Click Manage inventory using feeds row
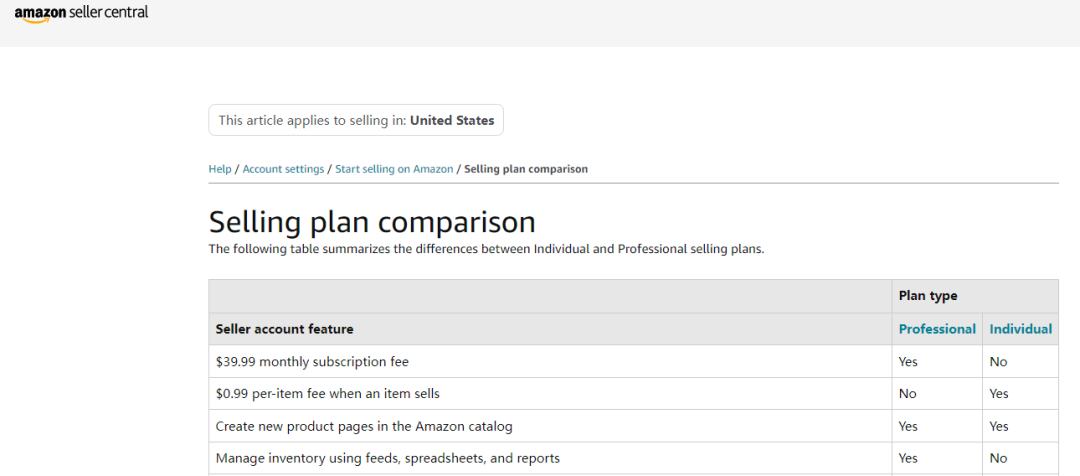1080x476 pixels. pos(633,458)
